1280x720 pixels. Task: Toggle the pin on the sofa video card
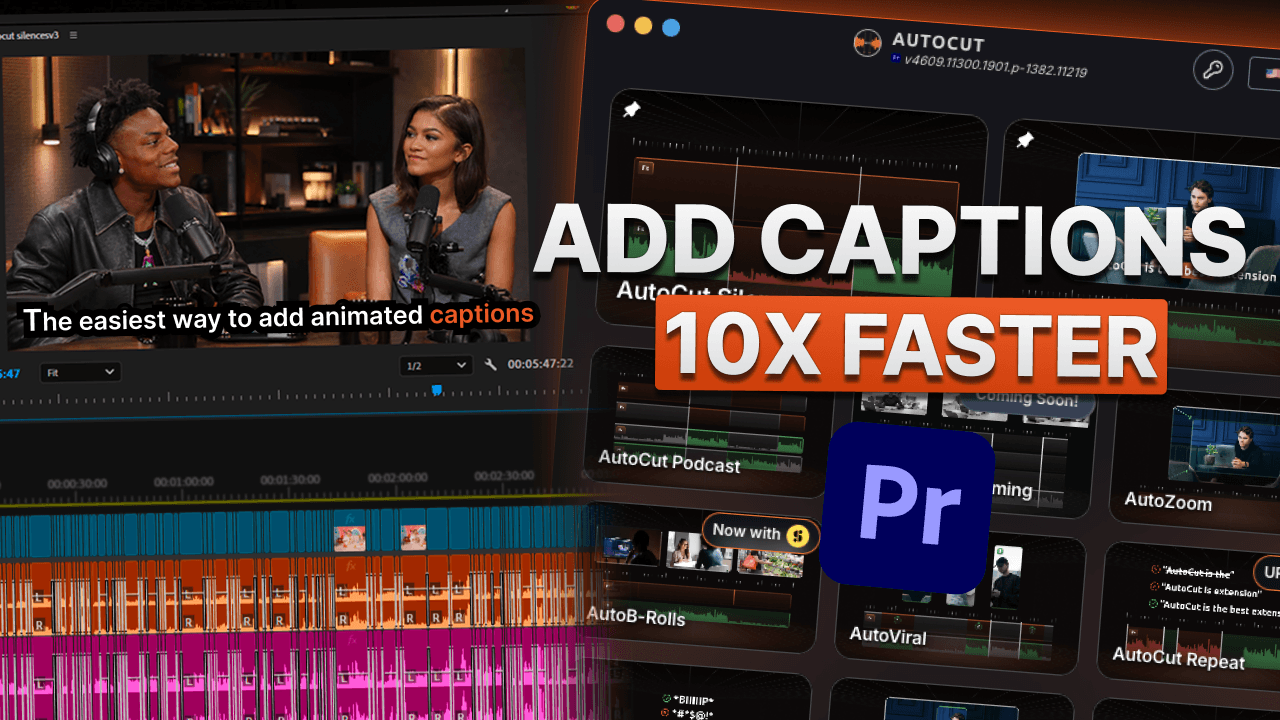coord(1024,141)
